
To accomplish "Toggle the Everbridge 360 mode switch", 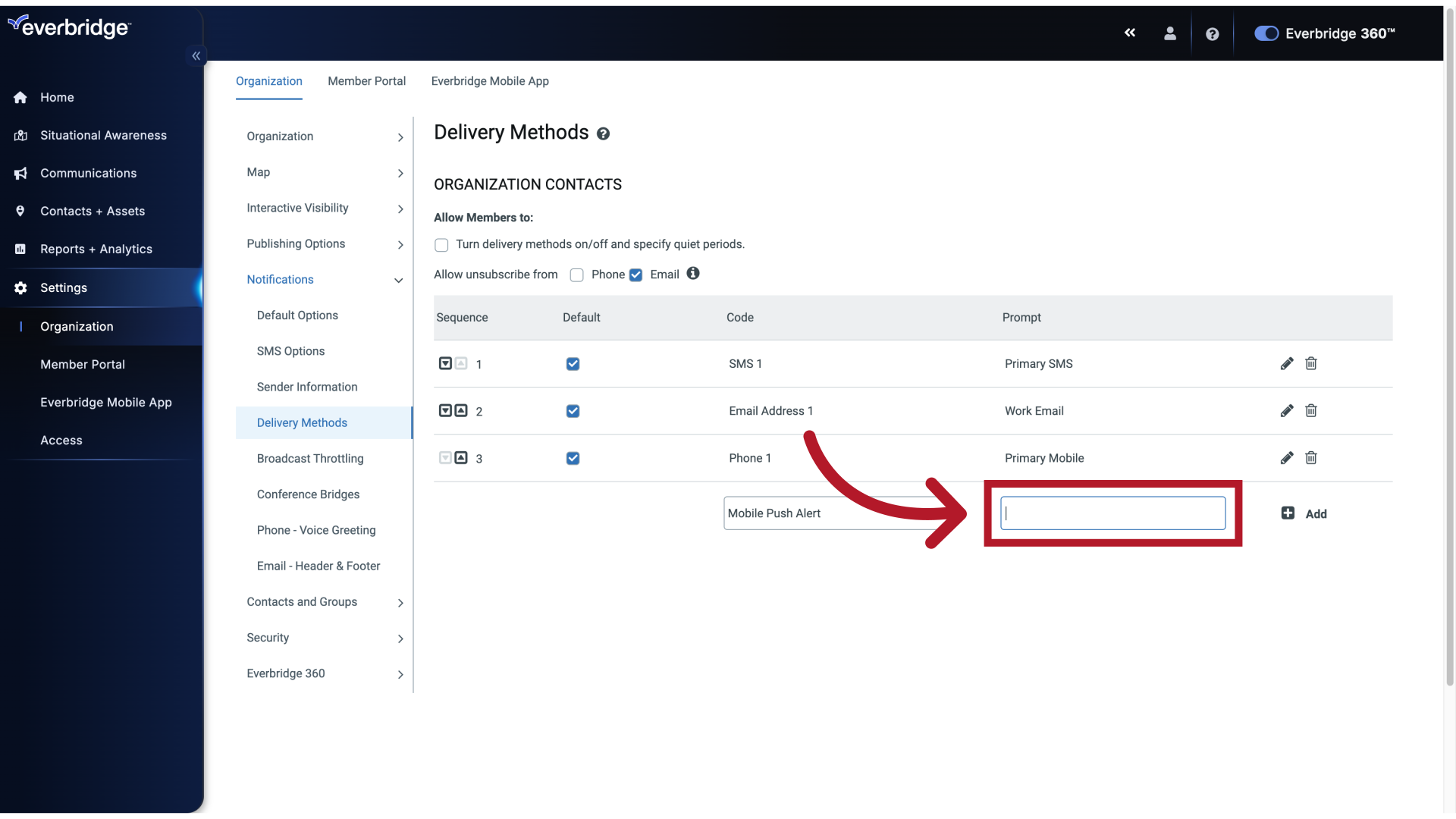I will pos(1265,33).
